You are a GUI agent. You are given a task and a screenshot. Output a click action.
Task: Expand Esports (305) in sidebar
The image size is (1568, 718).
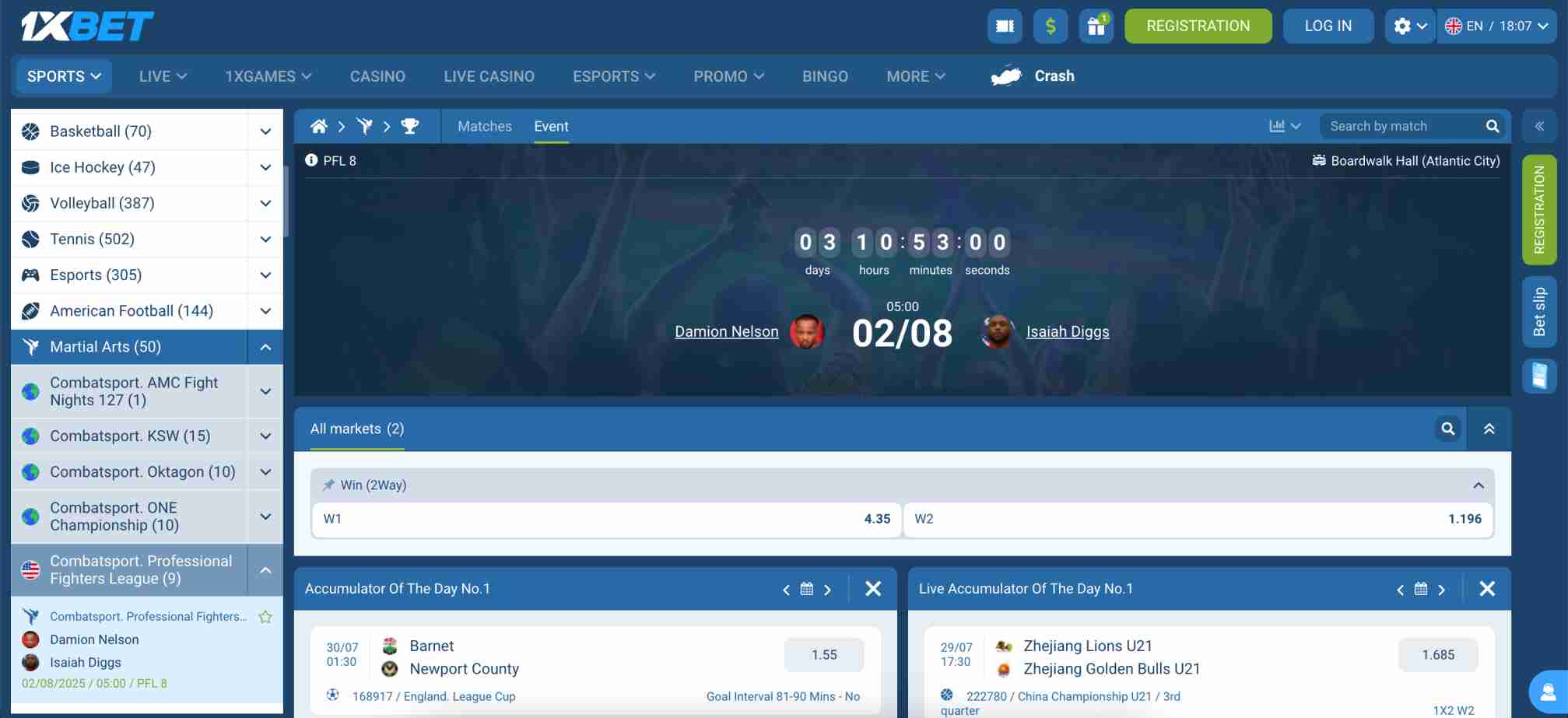click(265, 275)
